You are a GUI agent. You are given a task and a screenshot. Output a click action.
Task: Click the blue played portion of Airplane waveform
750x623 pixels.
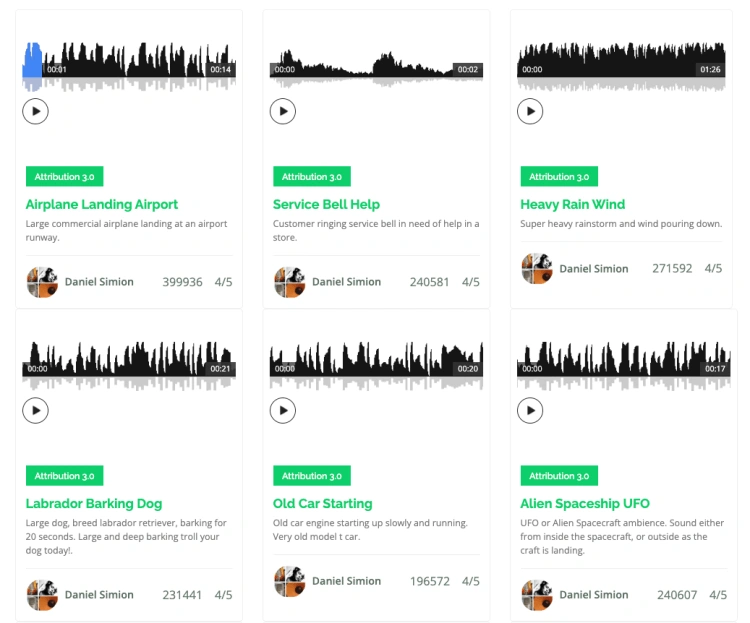[x=32, y=65]
